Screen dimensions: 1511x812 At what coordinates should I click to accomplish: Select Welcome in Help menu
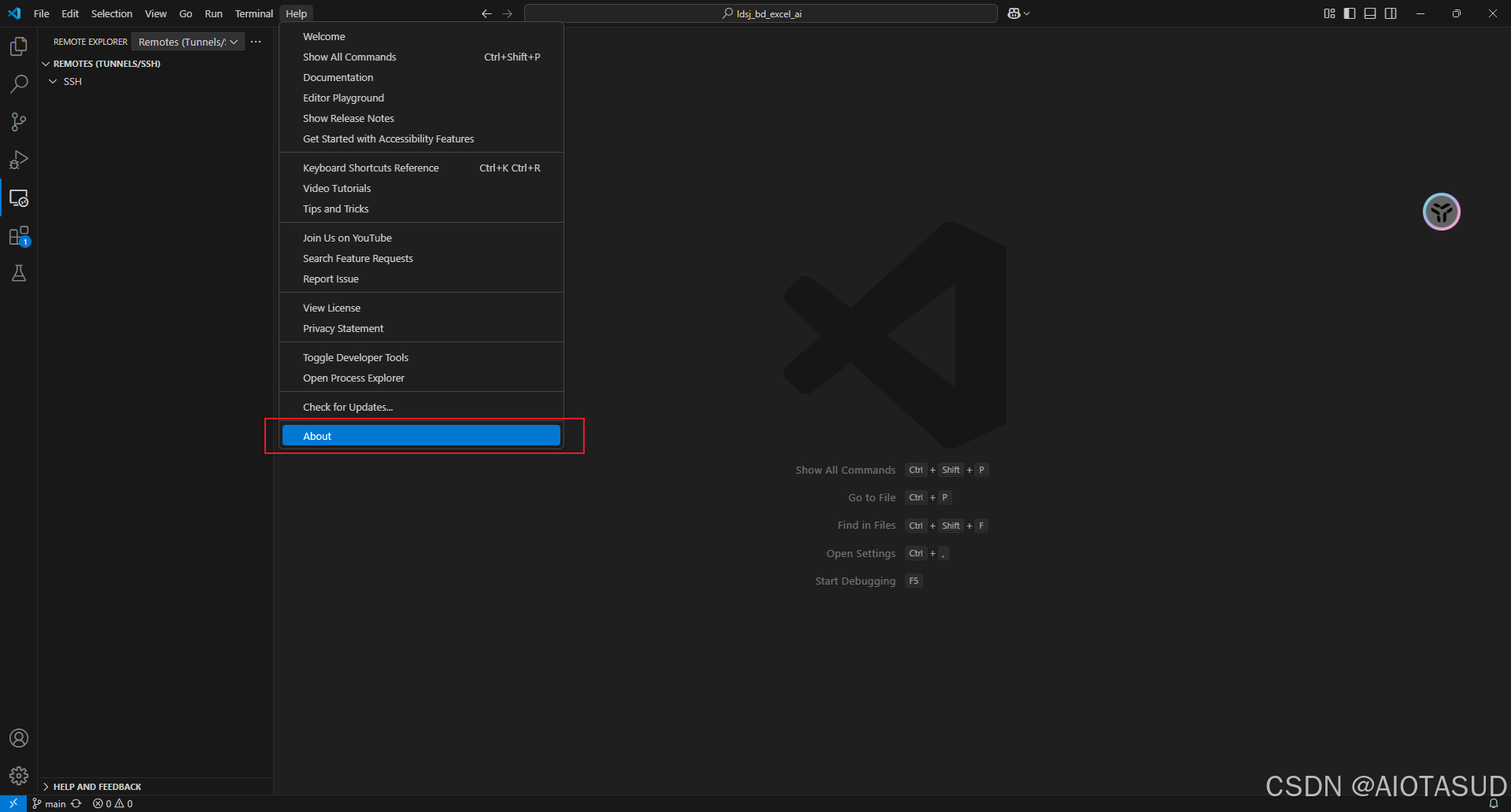pos(421,37)
